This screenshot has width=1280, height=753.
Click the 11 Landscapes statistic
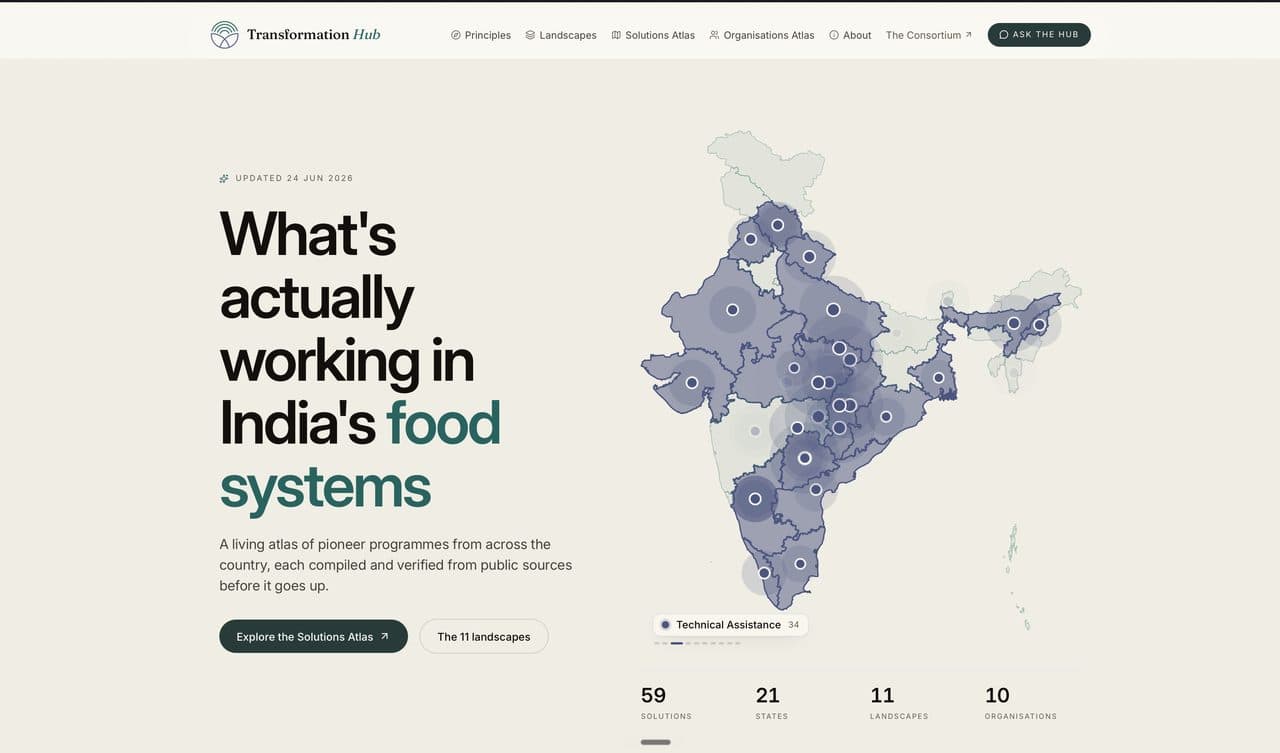(x=899, y=702)
